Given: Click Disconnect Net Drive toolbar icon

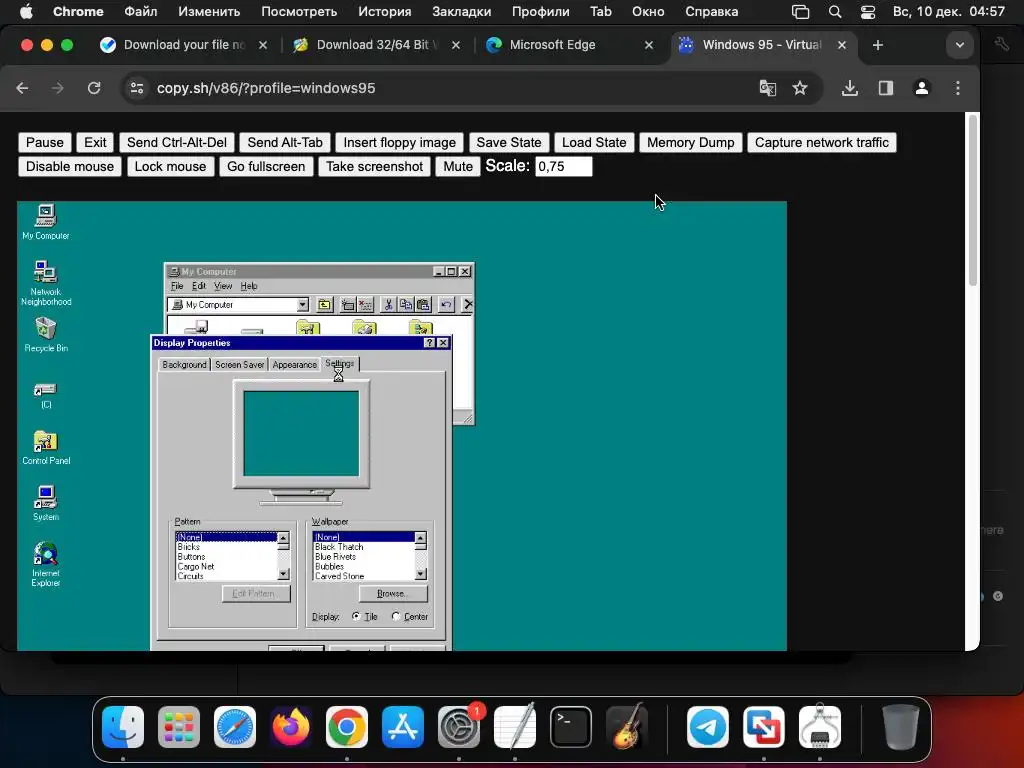Looking at the screenshot, I should click(x=365, y=305).
